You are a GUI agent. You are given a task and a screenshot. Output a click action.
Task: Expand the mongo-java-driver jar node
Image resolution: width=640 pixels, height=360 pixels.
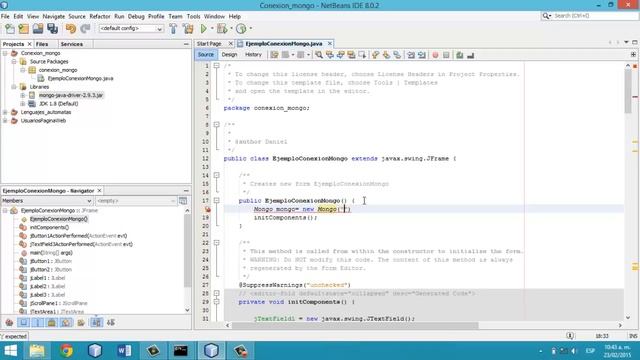[x=23, y=95]
